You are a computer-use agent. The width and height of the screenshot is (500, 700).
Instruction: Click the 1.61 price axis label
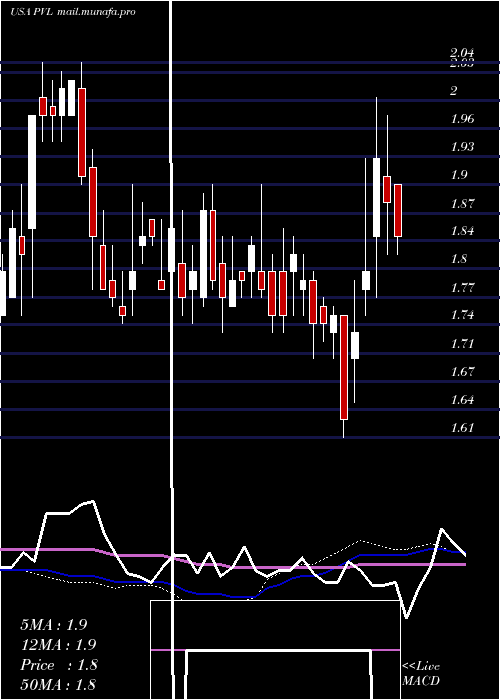point(462,428)
